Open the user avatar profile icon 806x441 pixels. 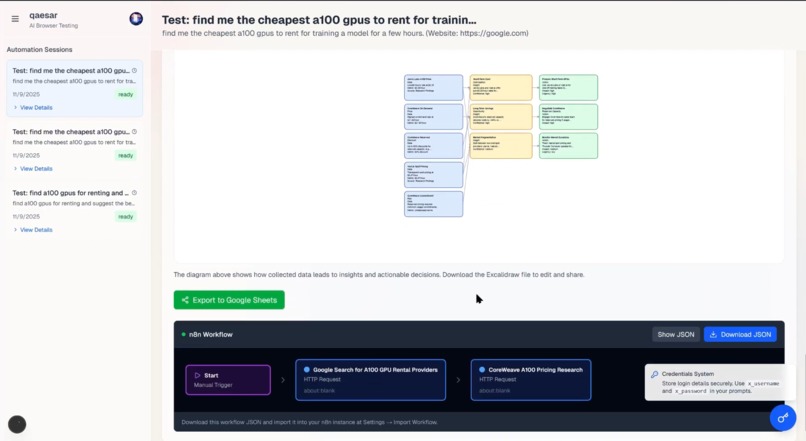136,19
